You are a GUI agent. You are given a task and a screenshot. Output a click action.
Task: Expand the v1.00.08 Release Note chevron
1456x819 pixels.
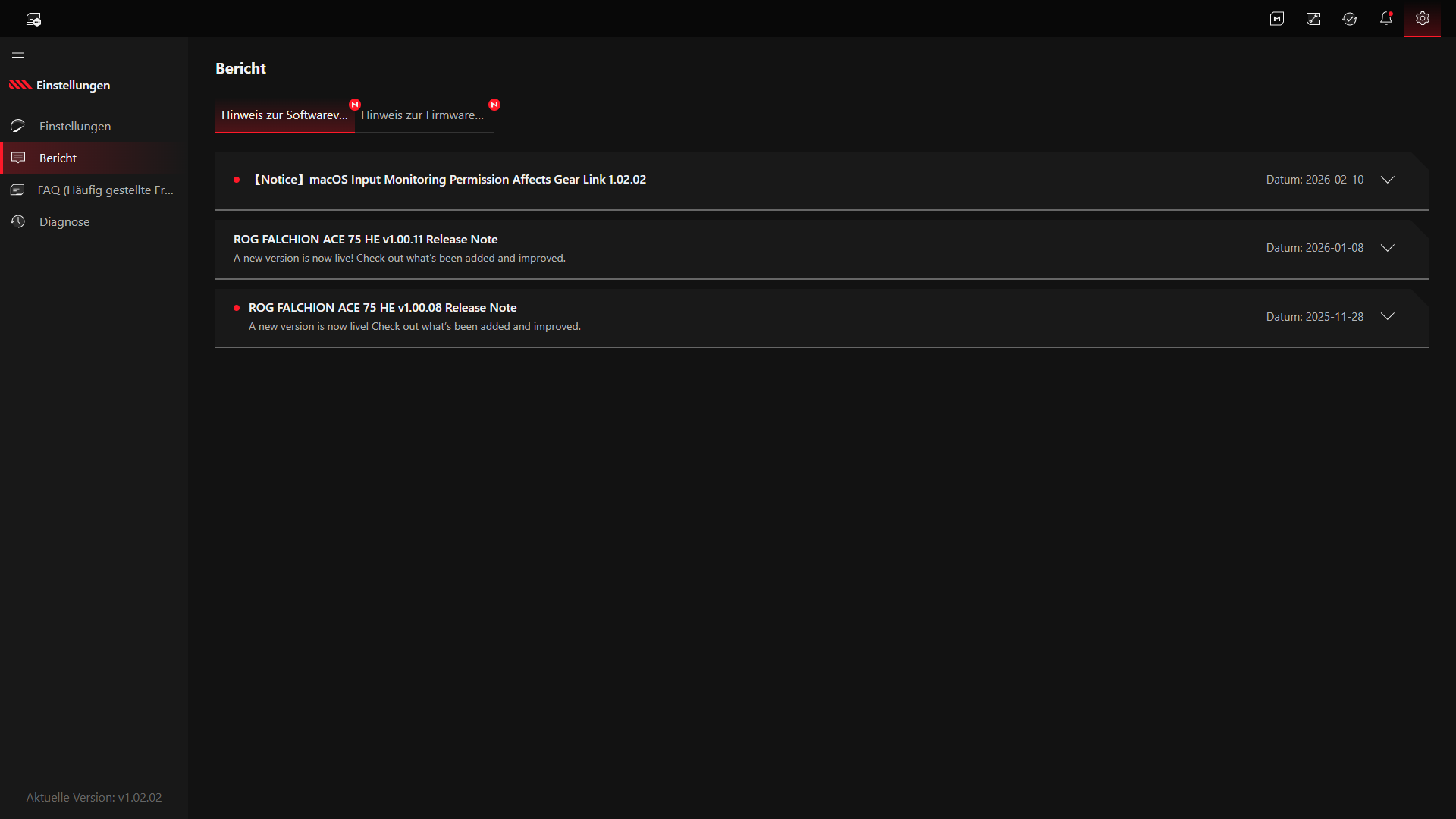point(1388,316)
